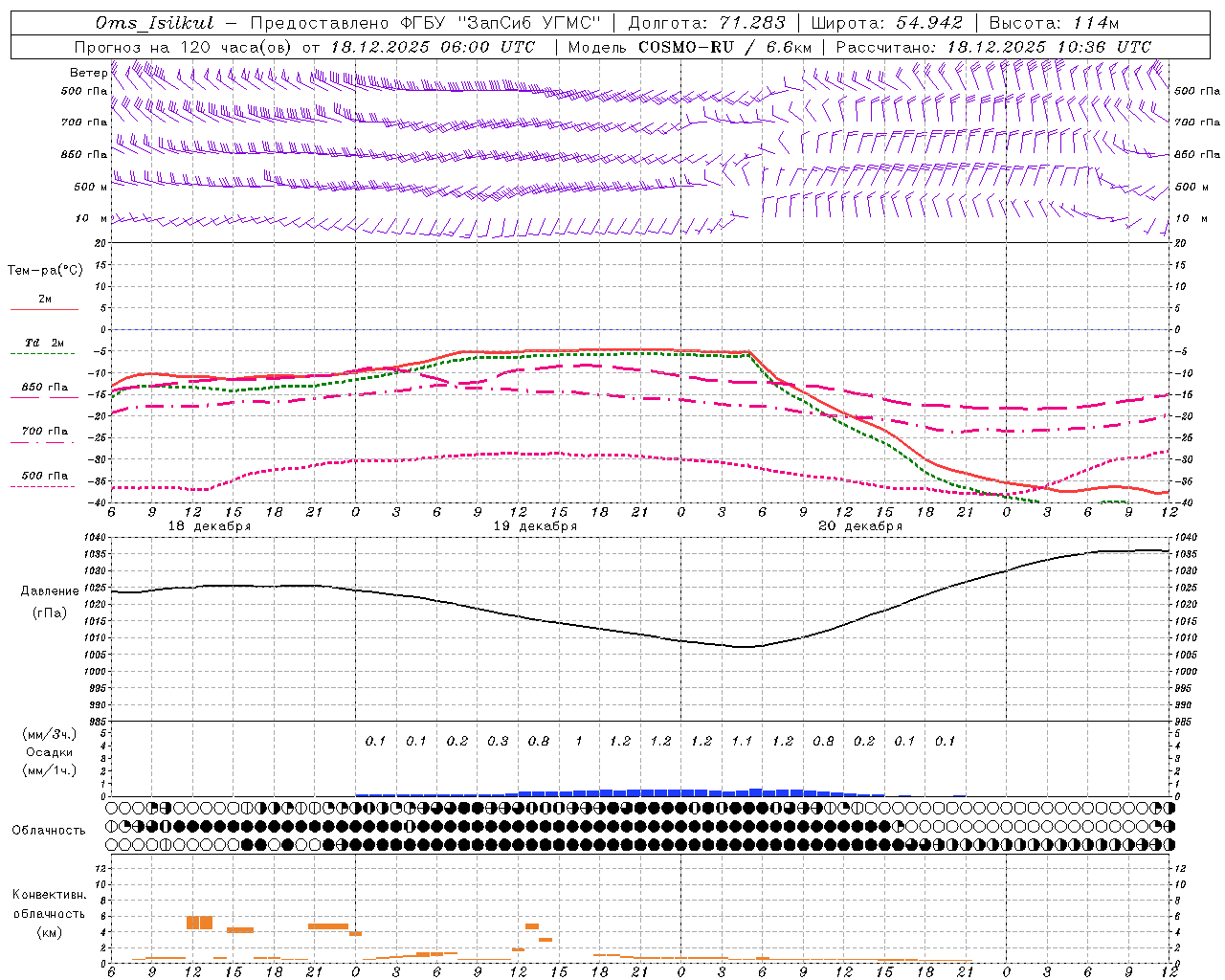Image resolution: width=1225 pixels, height=980 pixels.
Task: Click the forecast start time 18.12.2025 06:00 UTC
Action: [433, 46]
